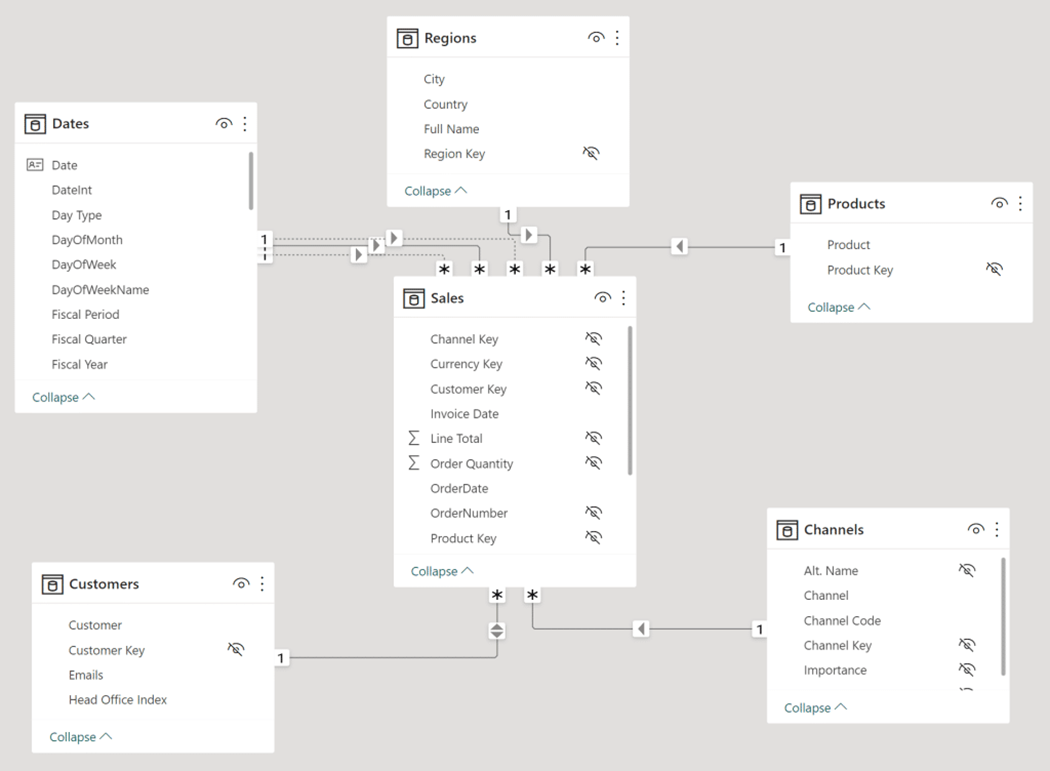Select the Invoice Date field in Sales

pos(464,413)
